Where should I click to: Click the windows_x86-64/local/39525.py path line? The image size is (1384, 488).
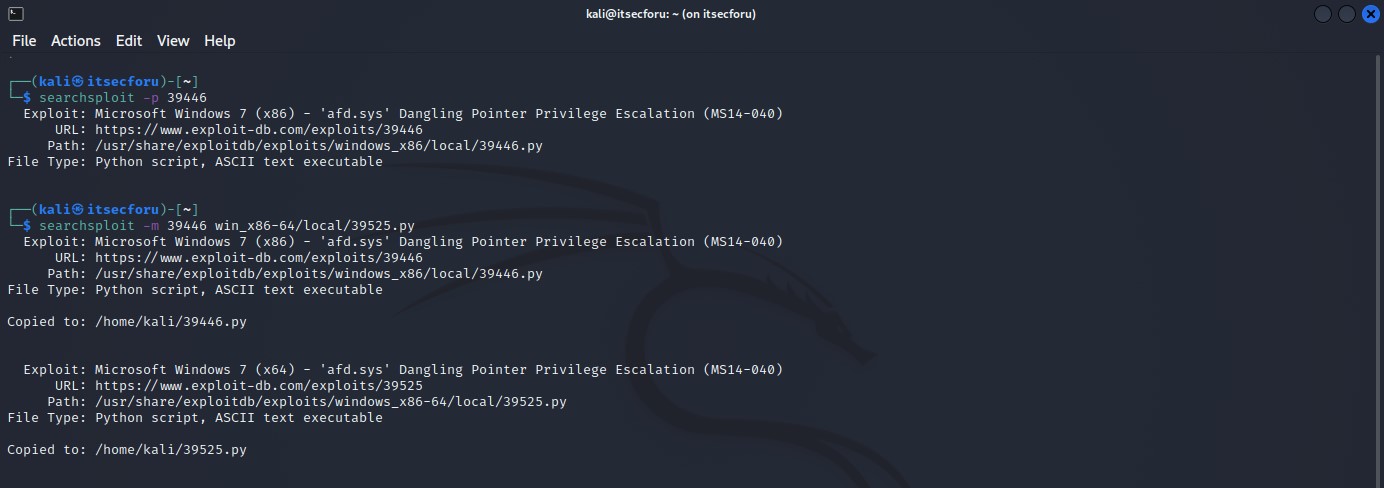point(331,402)
